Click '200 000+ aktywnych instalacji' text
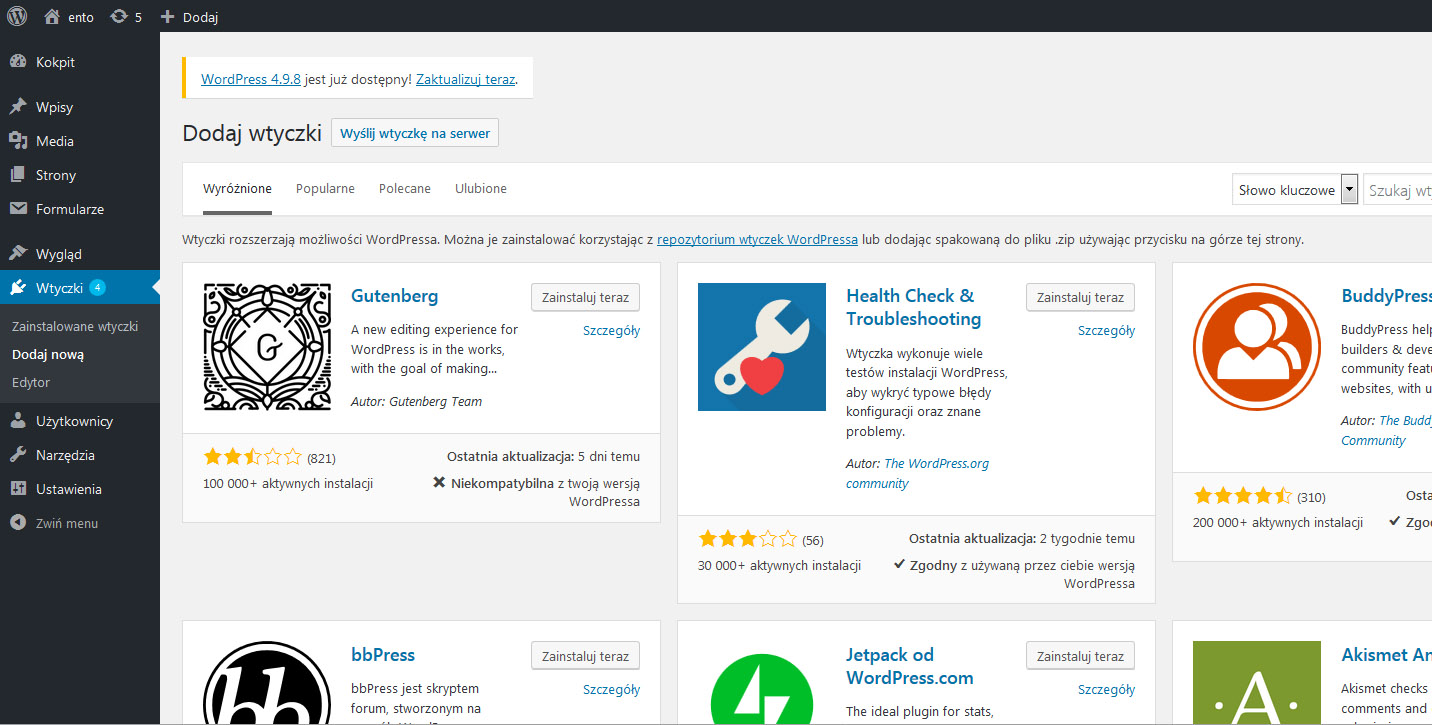 pyautogui.click(x=1278, y=522)
